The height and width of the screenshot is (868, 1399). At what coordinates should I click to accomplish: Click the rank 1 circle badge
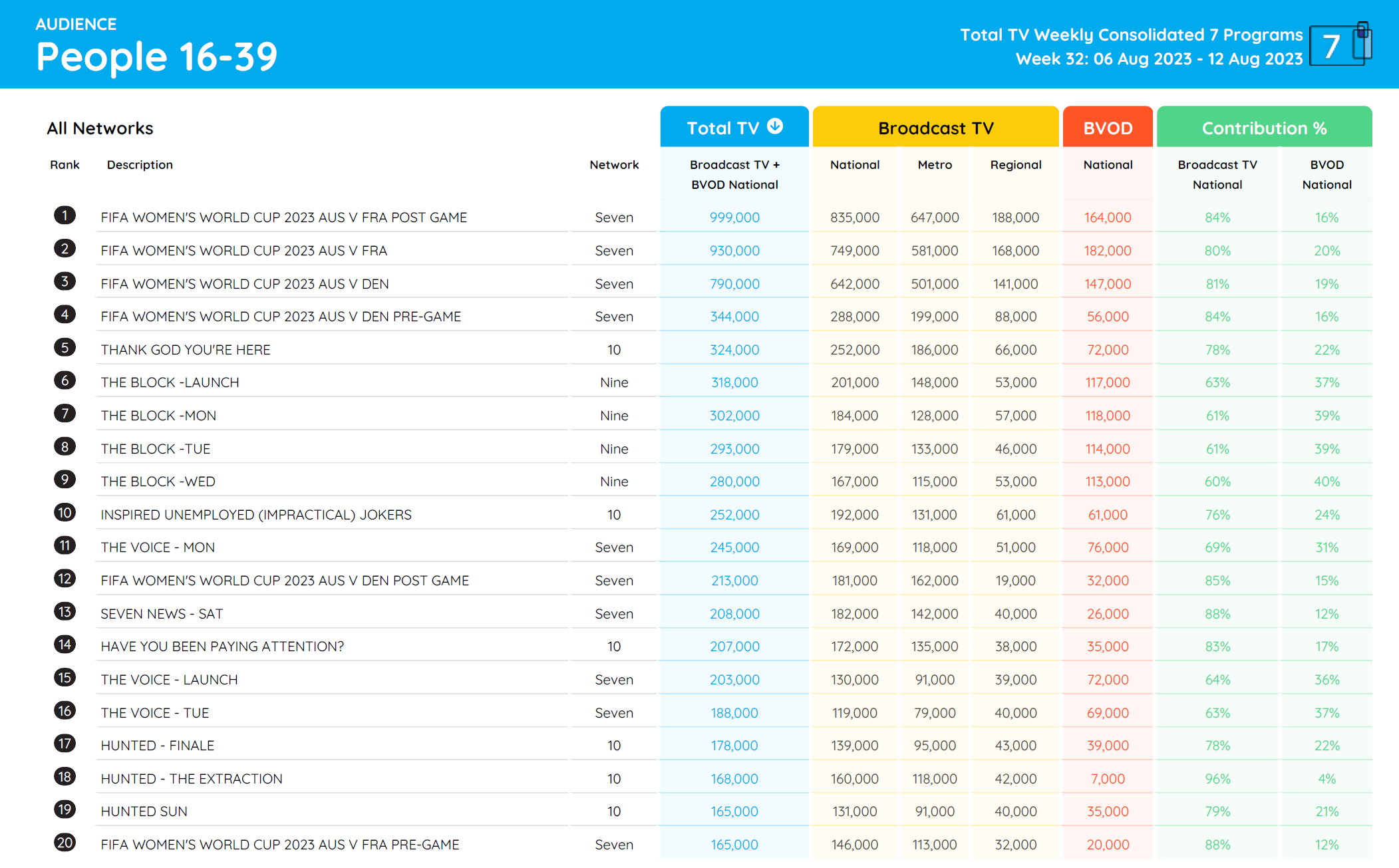65,216
